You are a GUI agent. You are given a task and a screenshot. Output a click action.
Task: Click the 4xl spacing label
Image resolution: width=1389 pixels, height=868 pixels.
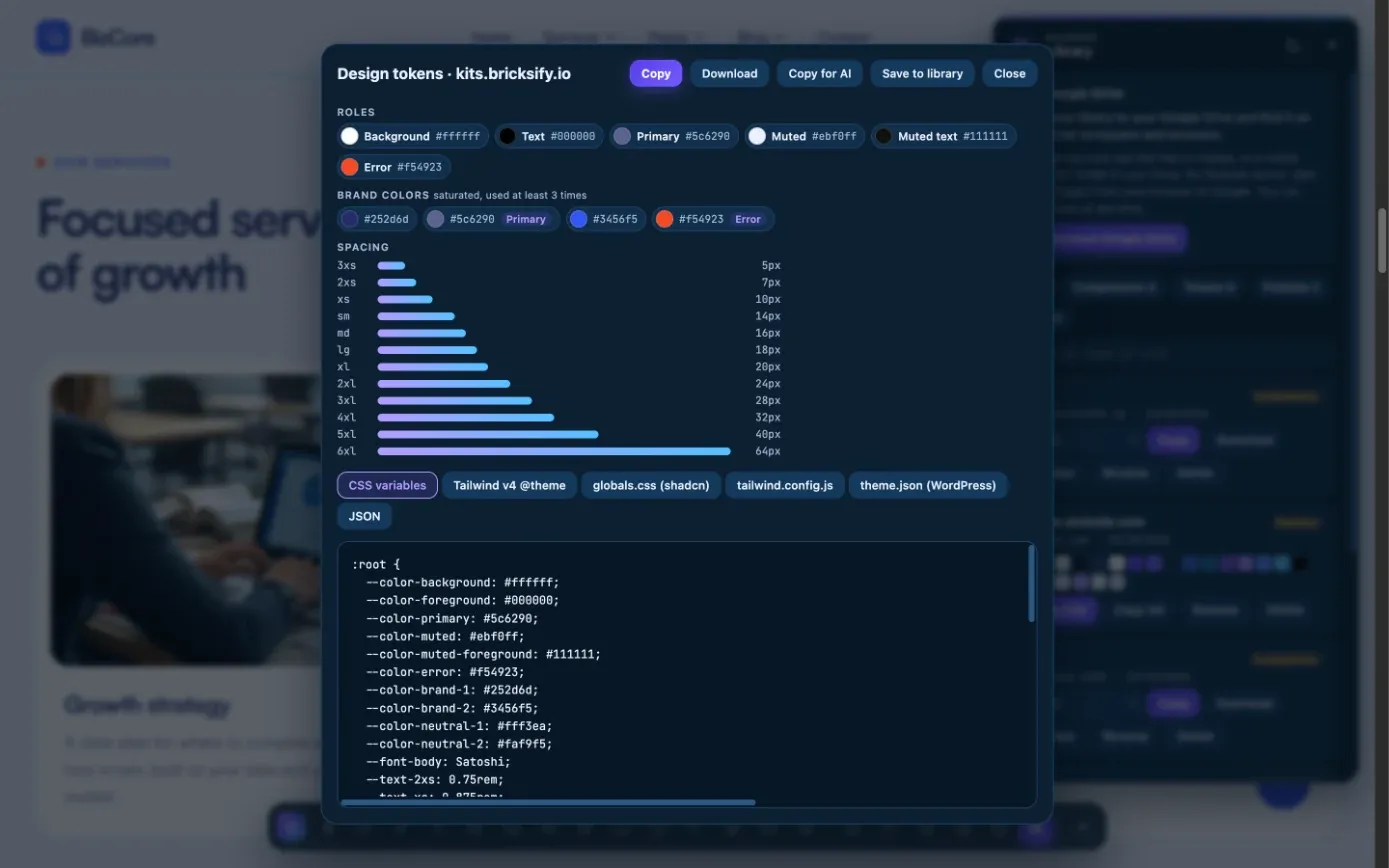click(346, 417)
